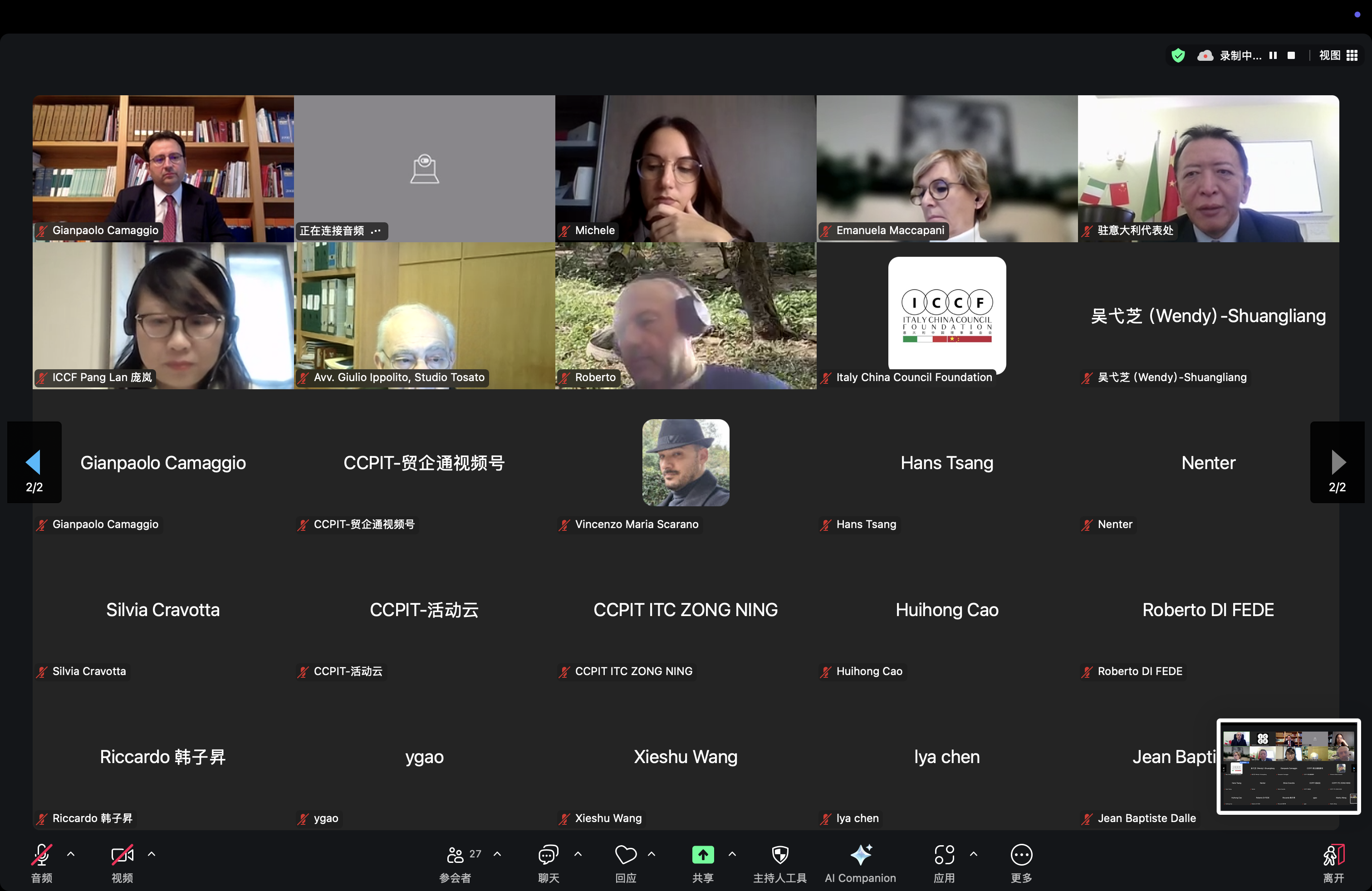Expand audio settings chevron
1372x891 pixels.
[71, 853]
